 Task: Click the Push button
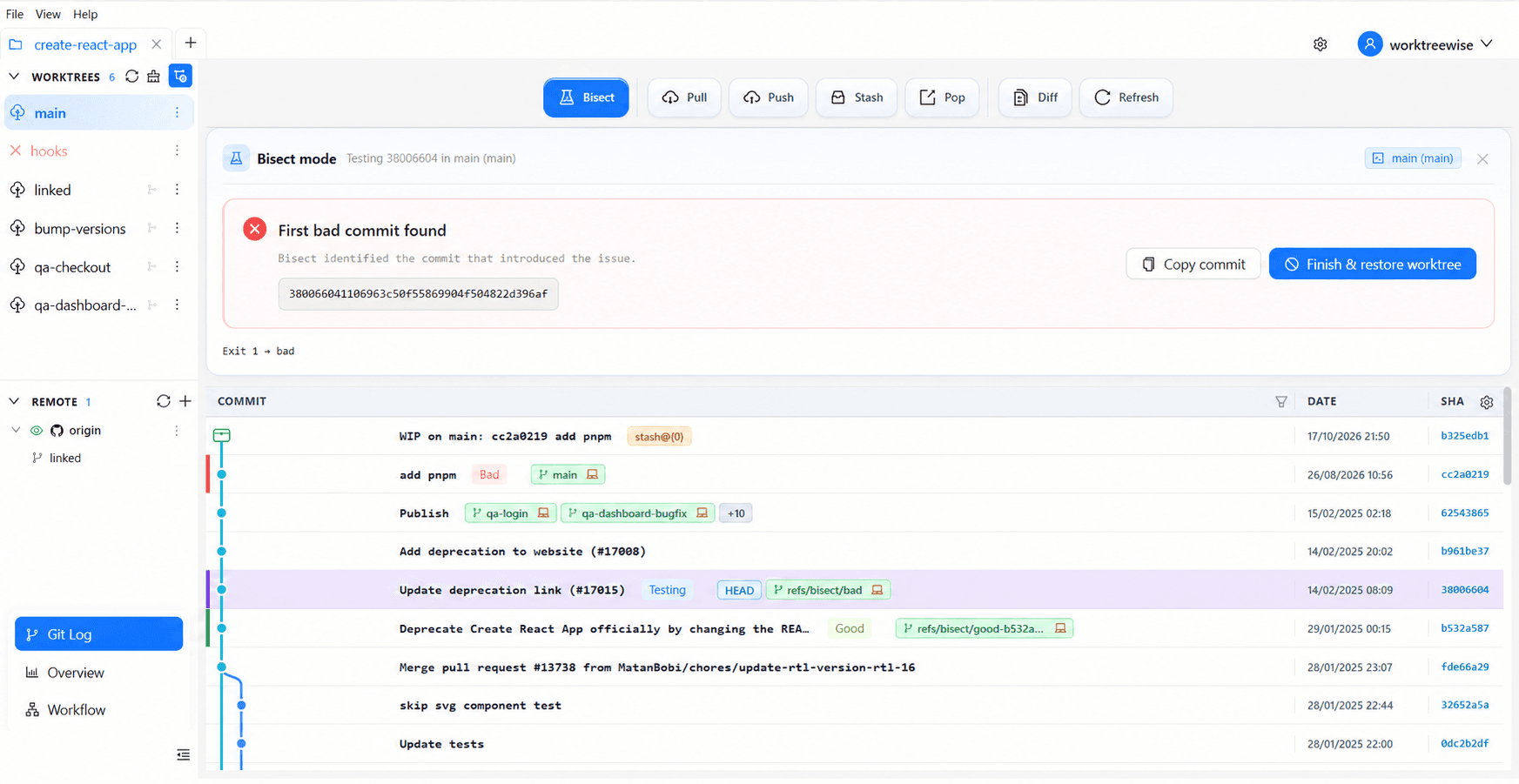[769, 97]
